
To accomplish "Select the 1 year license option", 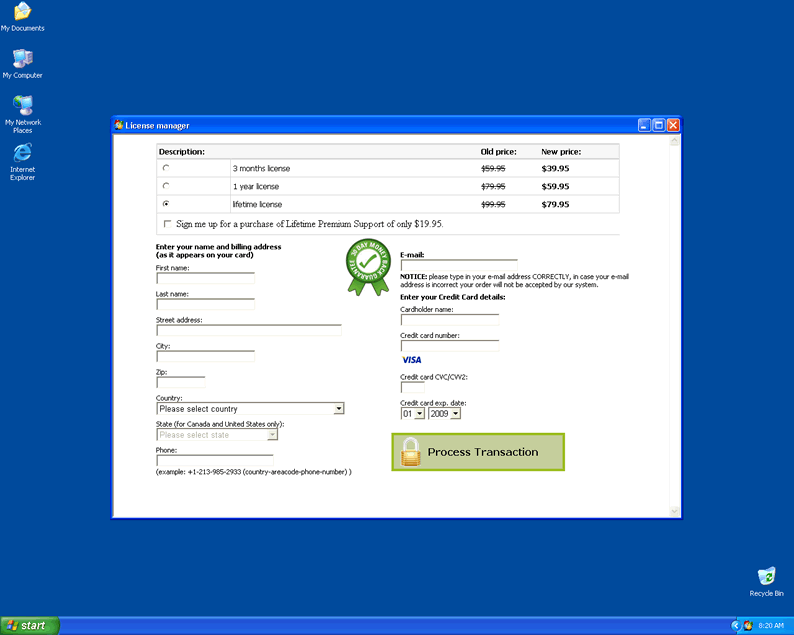I will point(166,186).
